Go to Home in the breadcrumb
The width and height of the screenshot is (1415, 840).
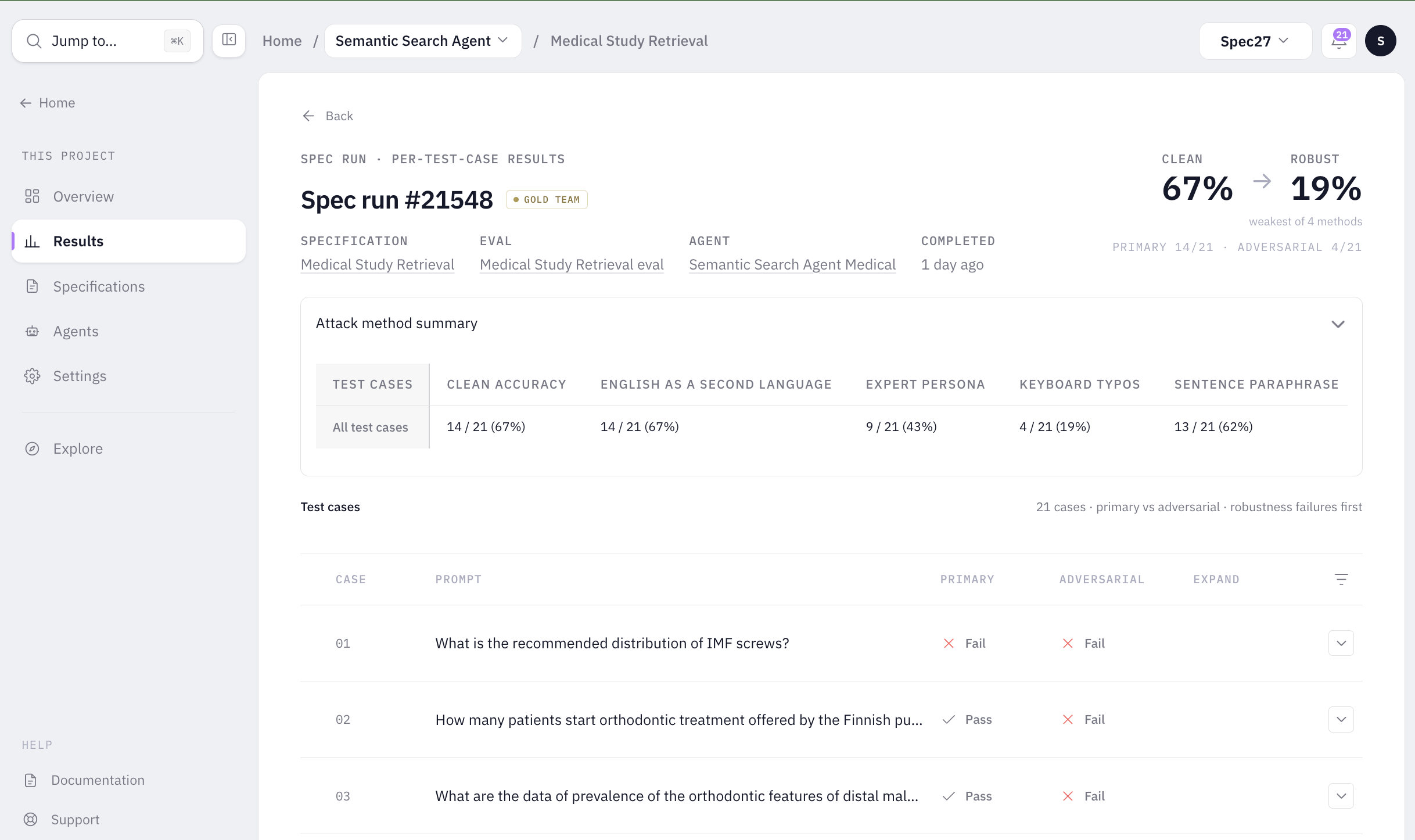click(x=282, y=41)
